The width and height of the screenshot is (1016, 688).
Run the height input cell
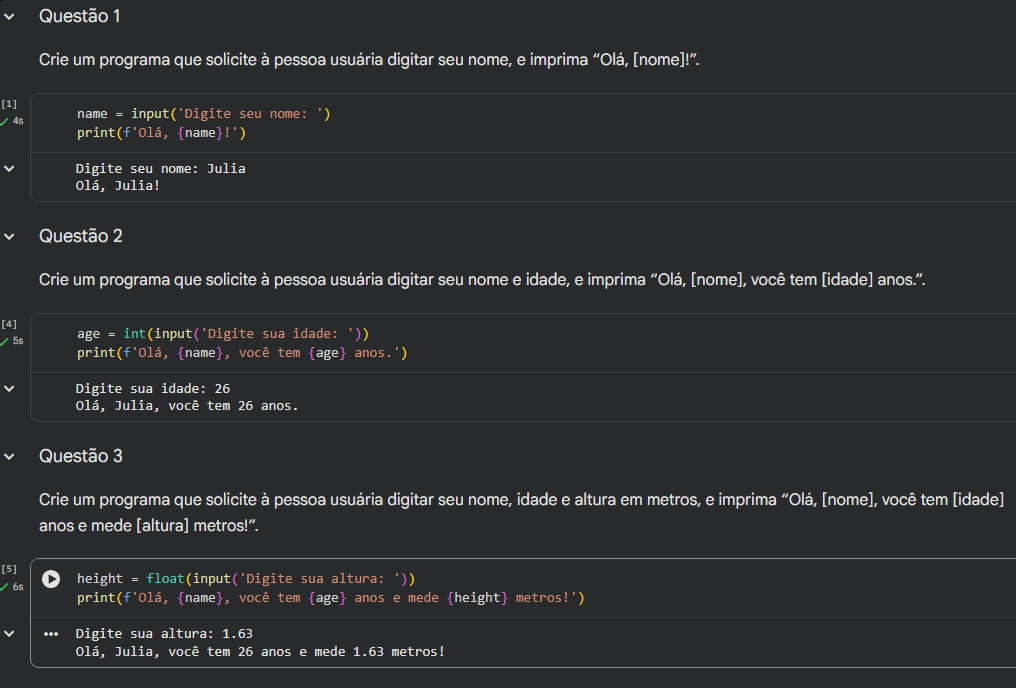click(x=51, y=579)
